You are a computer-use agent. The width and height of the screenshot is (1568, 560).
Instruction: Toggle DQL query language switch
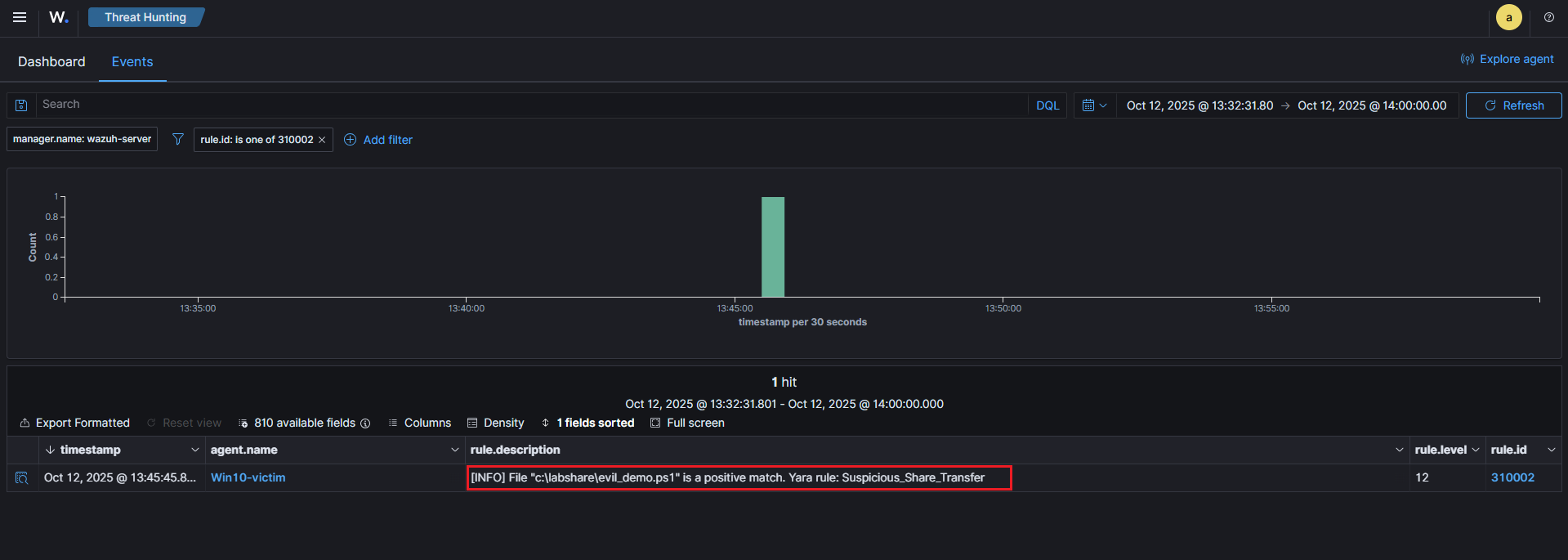1047,105
